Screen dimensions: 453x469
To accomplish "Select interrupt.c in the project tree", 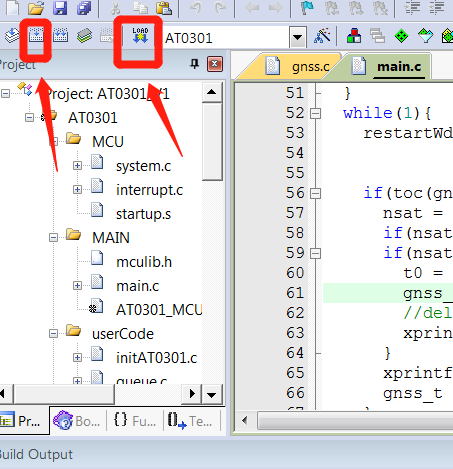I will [149, 190].
